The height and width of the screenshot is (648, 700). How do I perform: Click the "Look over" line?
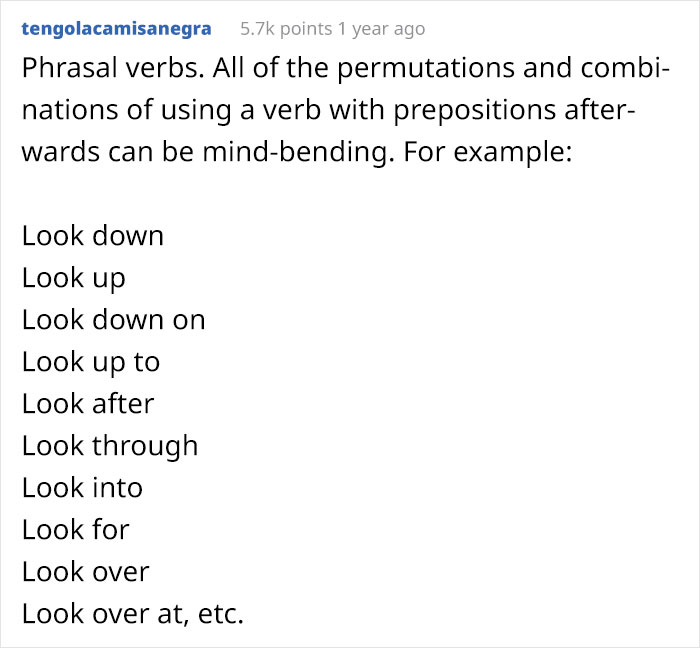[x=86, y=572]
